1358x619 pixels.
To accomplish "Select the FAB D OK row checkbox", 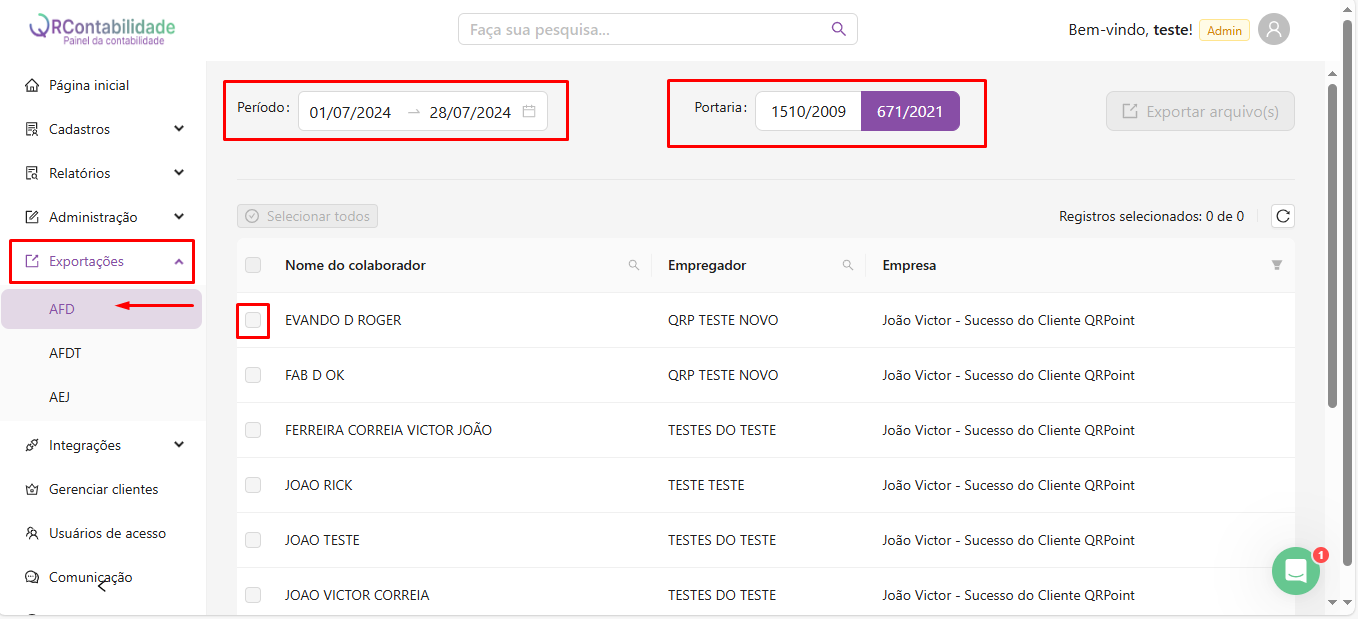I will [x=253, y=375].
